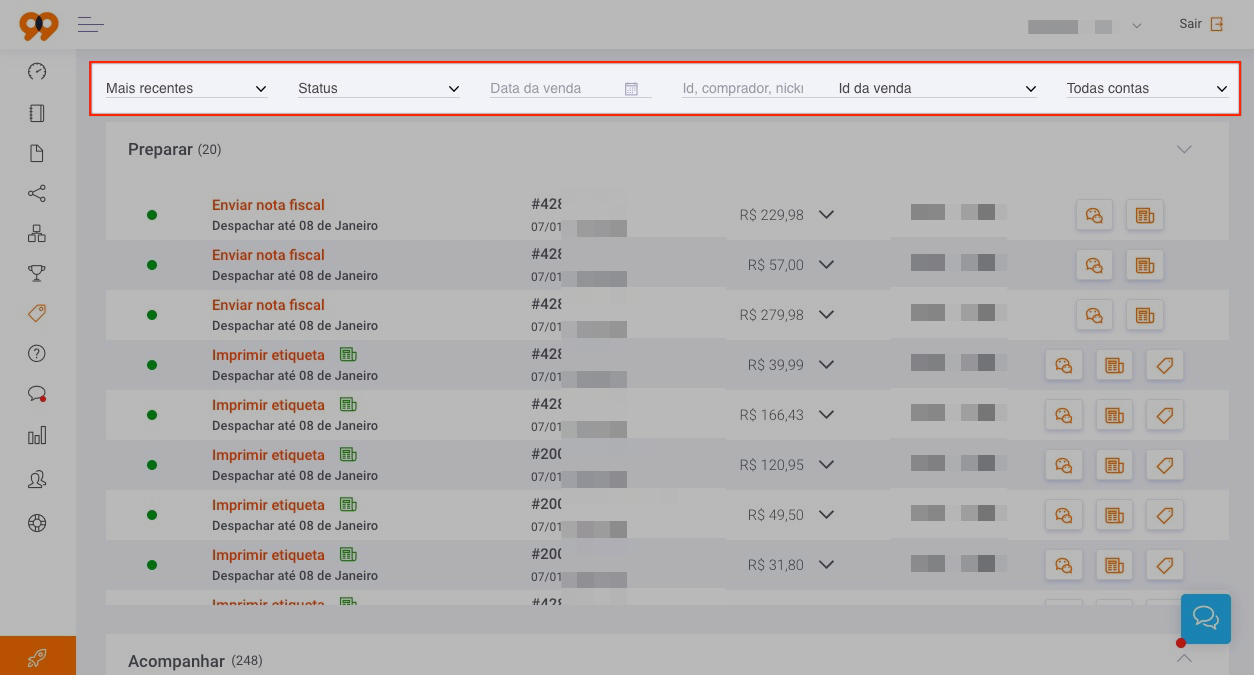This screenshot has width=1254, height=675.
Task: Print label tag icon for R$ 39,99 order
Action: click(x=1165, y=365)
